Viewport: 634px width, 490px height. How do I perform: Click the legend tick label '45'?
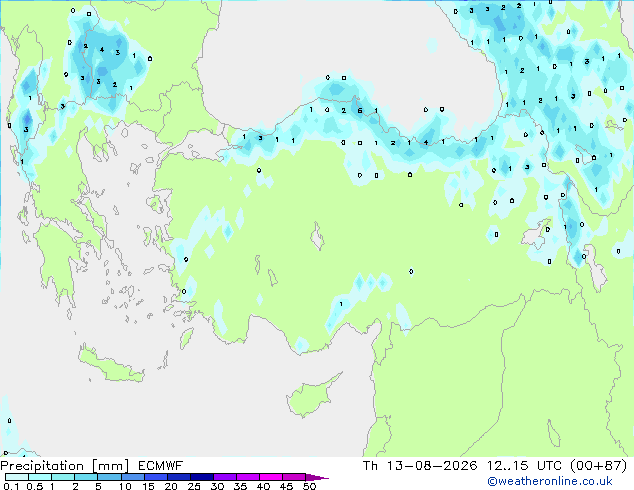point(286,486)
